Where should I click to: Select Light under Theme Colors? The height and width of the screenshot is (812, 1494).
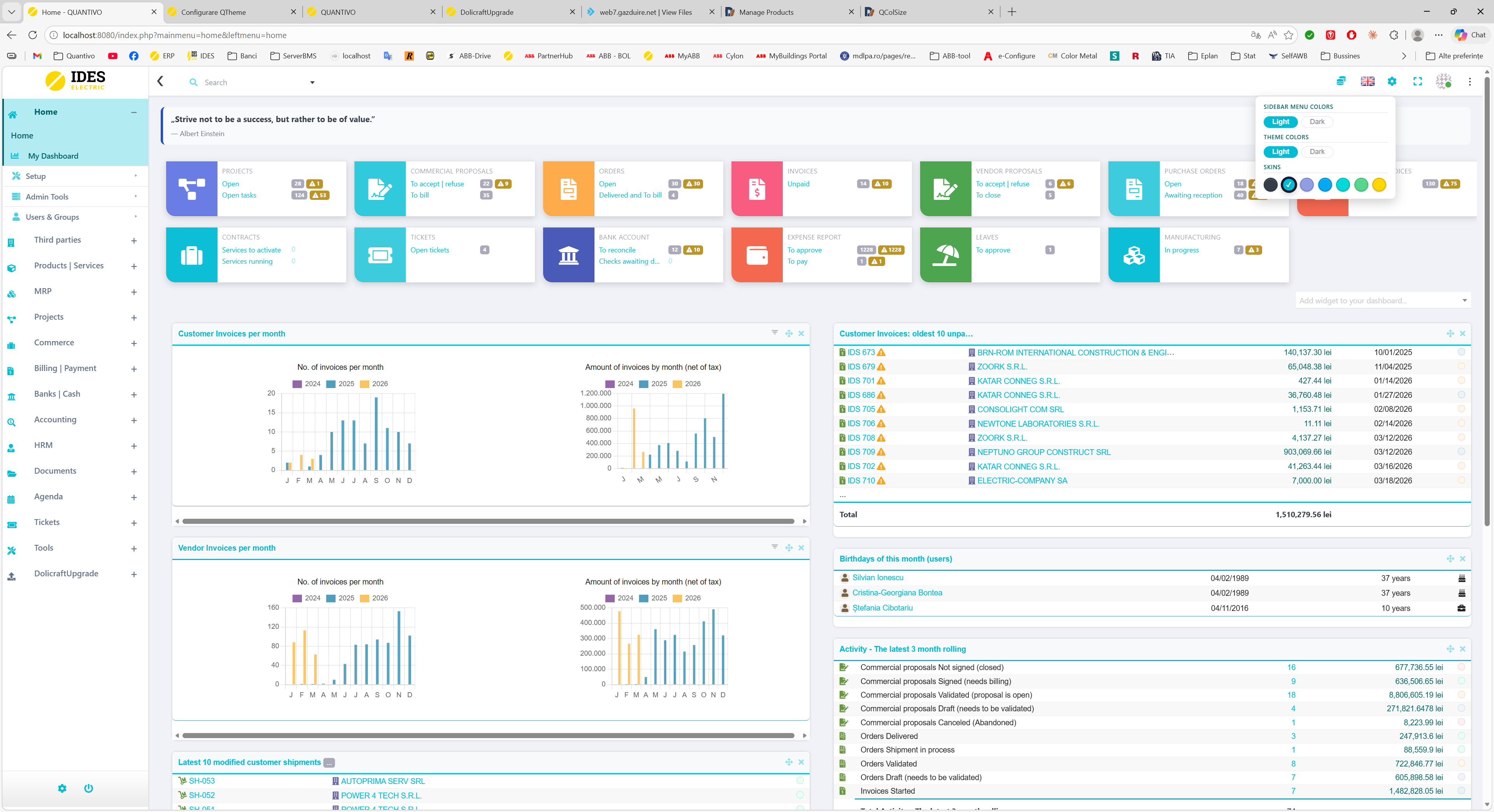[1280, 152]
